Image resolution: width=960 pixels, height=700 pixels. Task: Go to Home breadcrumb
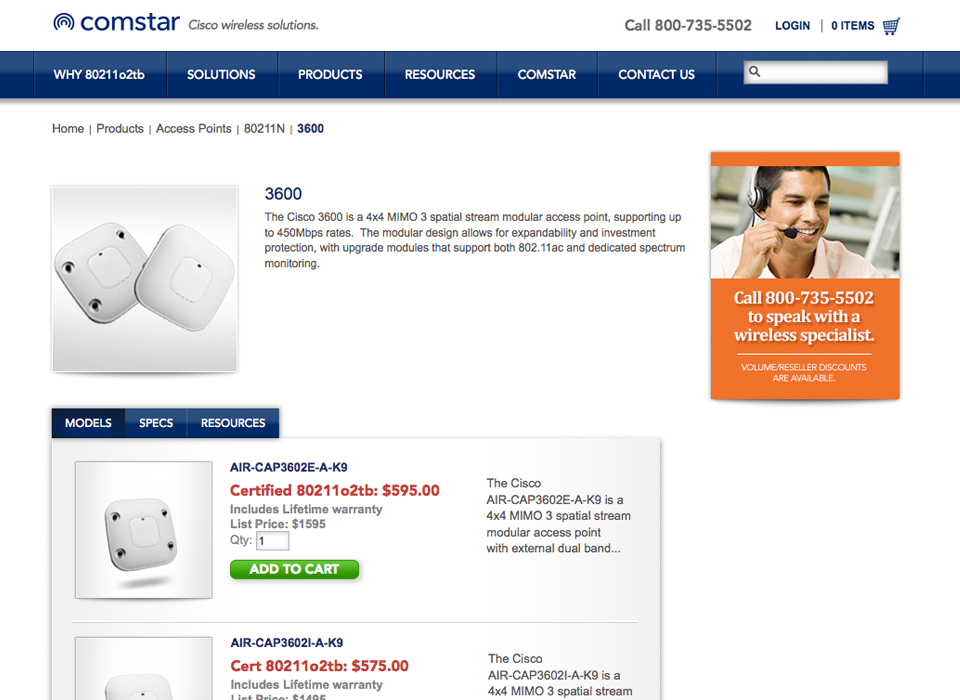[68, 129]
